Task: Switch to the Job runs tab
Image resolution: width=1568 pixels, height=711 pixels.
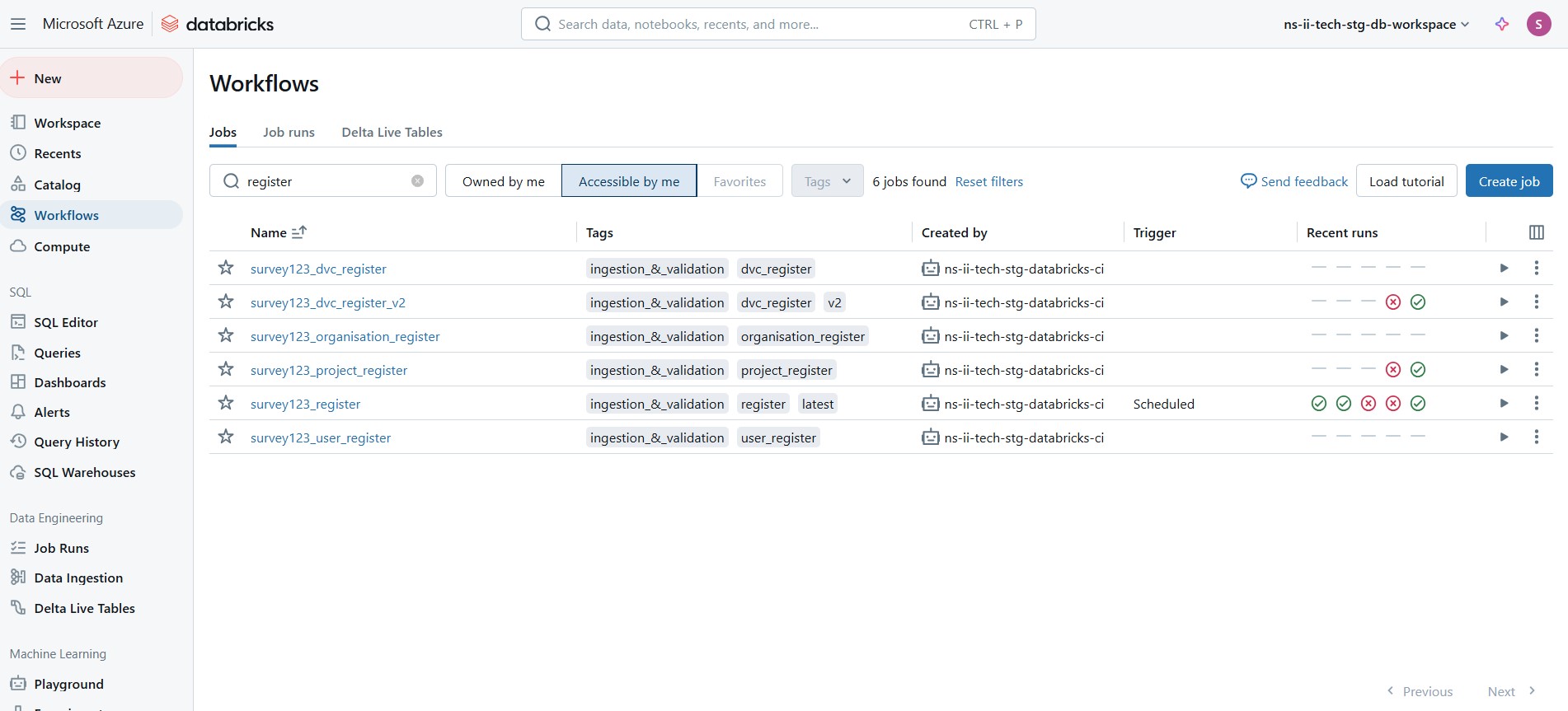Action: 289,132
